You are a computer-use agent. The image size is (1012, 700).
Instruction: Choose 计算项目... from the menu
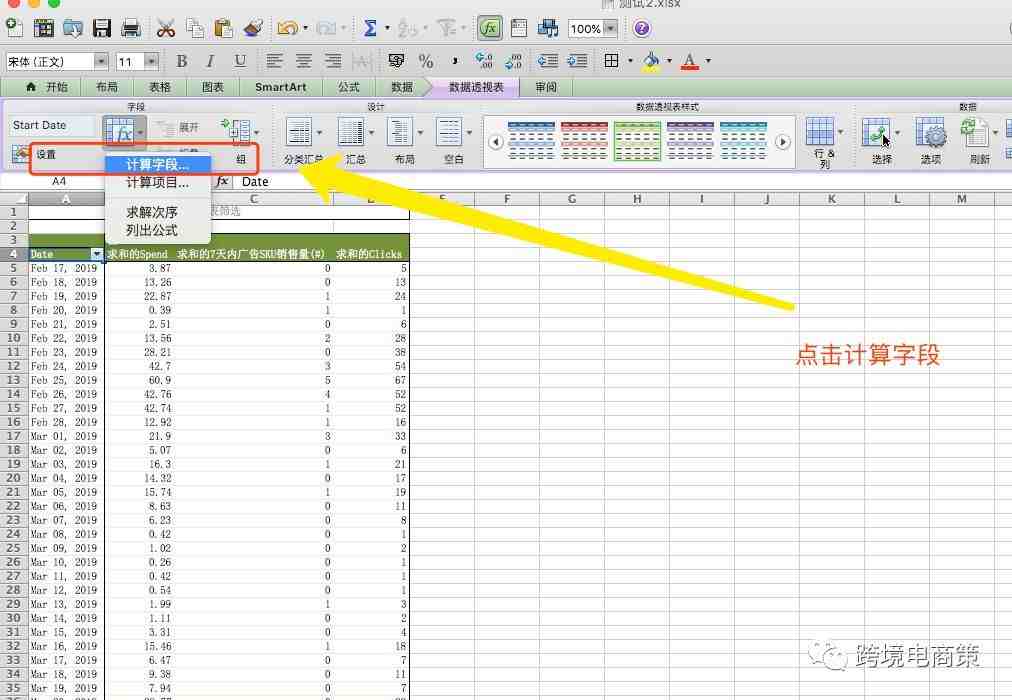pos(158,183)
